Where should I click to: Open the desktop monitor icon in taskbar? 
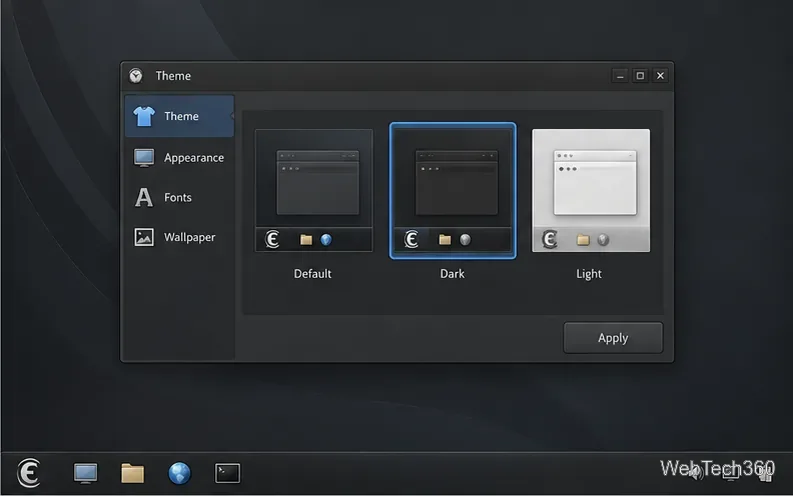point(85,473)
